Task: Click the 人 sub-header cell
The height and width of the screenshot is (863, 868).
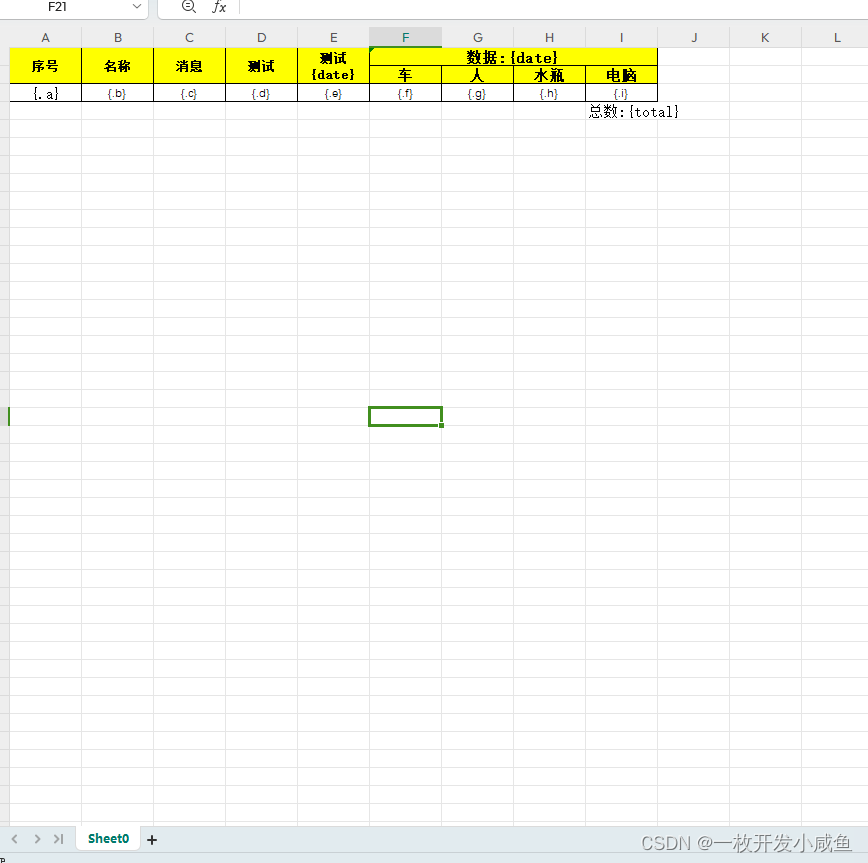Action: (x=477, y=75)
